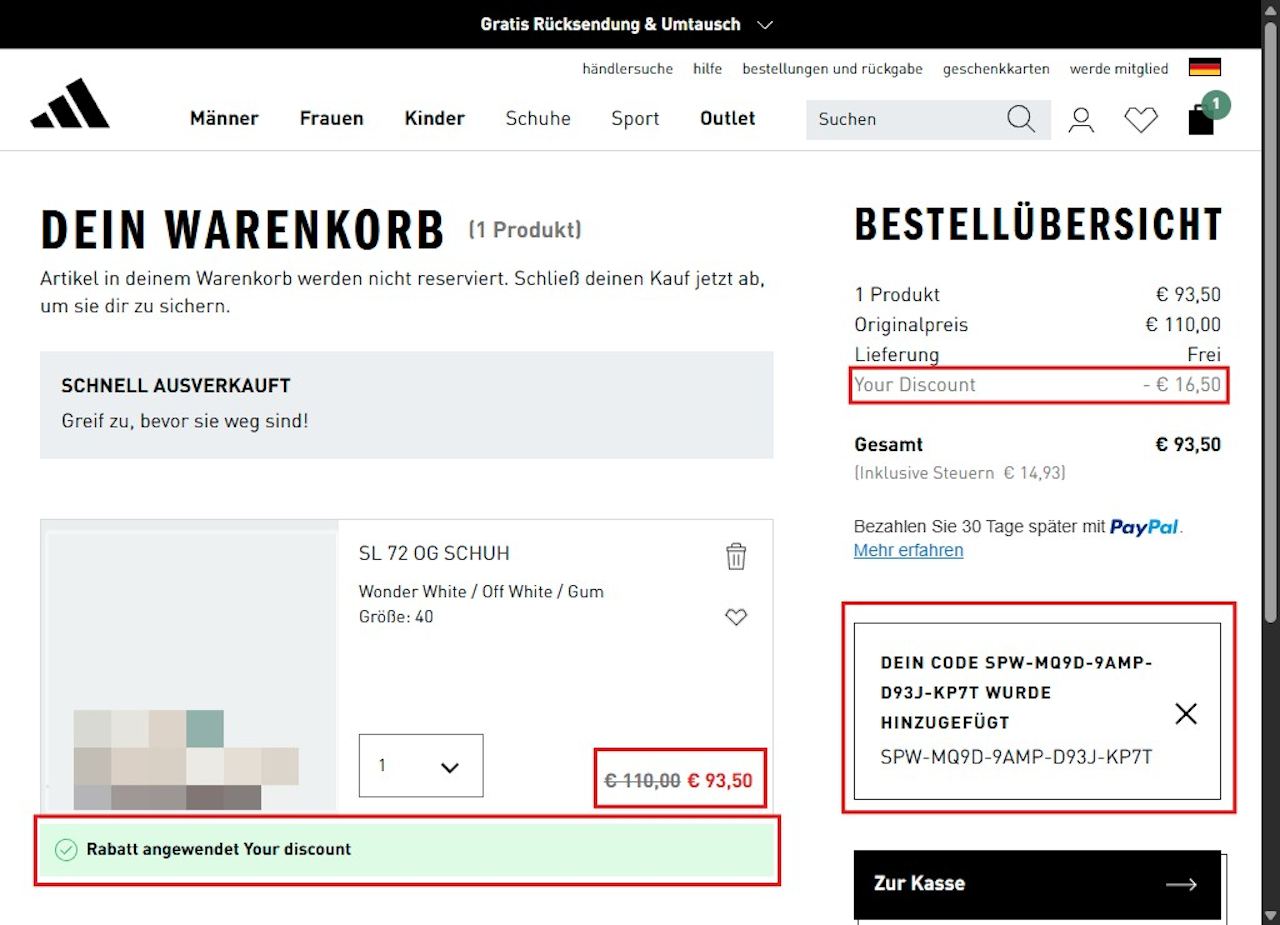The image size is (1280, 925).
Task: Add SL 72 OG Schuh to wishlist heart
Action: (x=736, y=617)
